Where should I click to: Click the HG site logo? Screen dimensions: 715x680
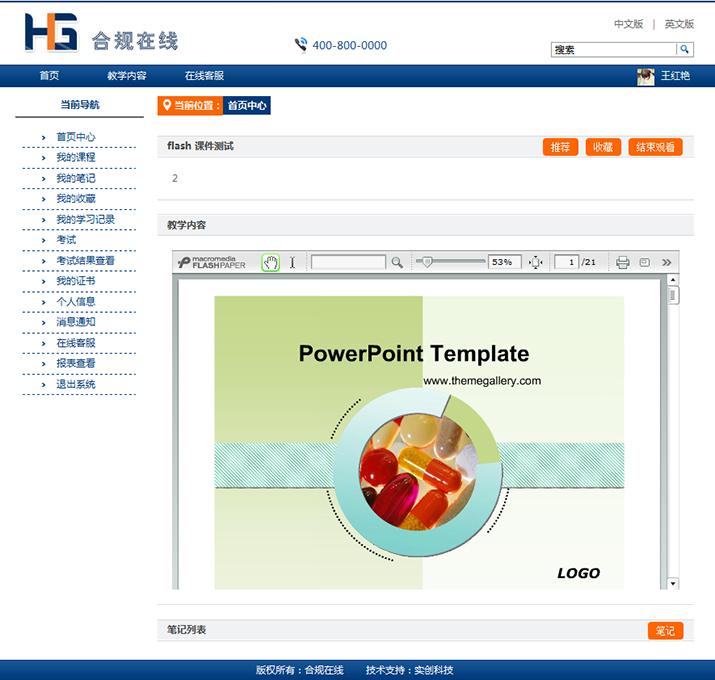click(x=52, y=32)
